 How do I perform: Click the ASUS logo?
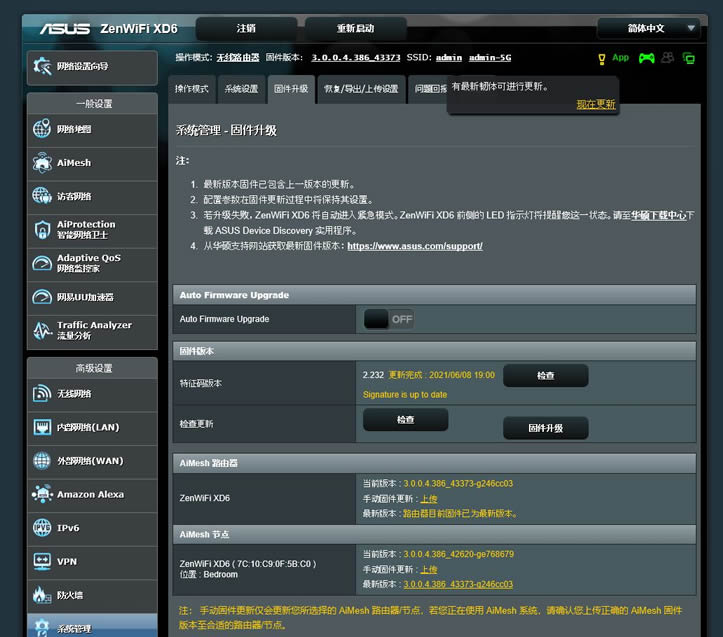(x=65, y=29)
